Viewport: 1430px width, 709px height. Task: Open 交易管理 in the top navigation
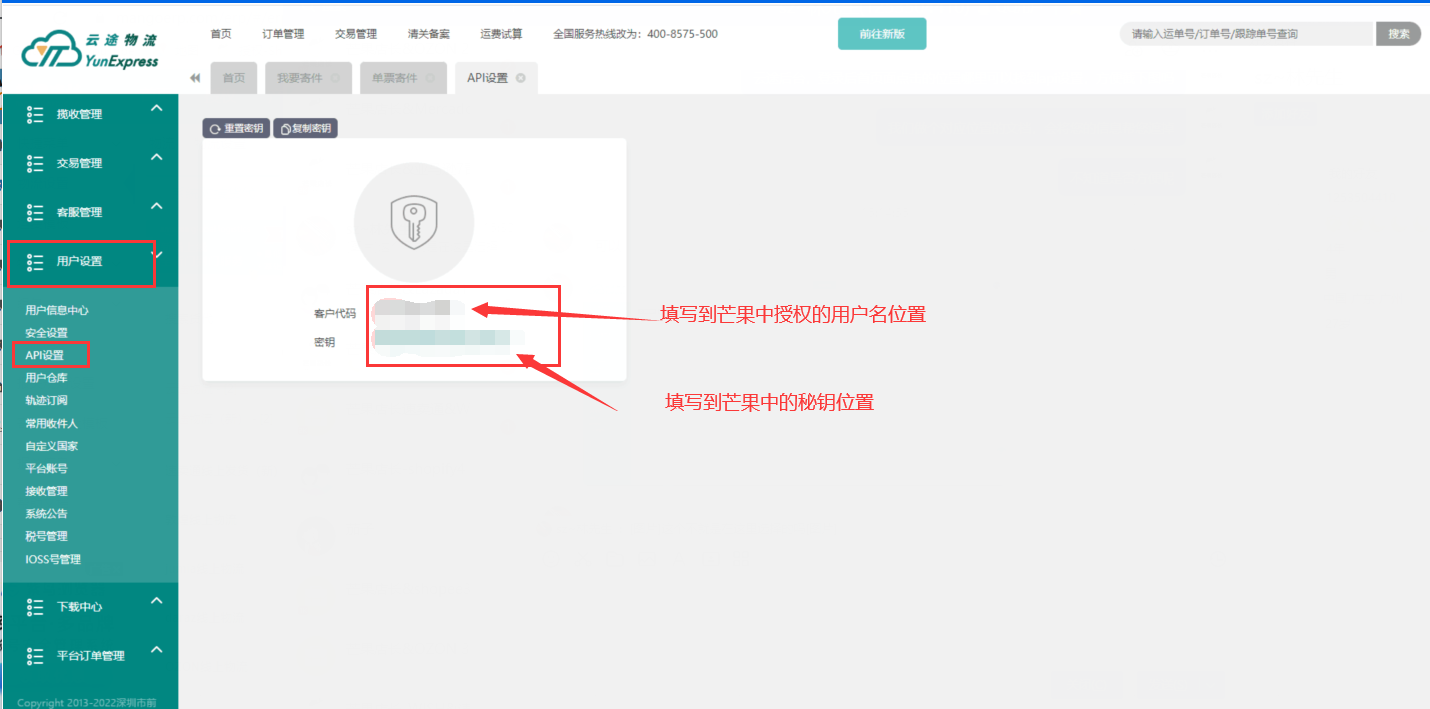point(356,34)
